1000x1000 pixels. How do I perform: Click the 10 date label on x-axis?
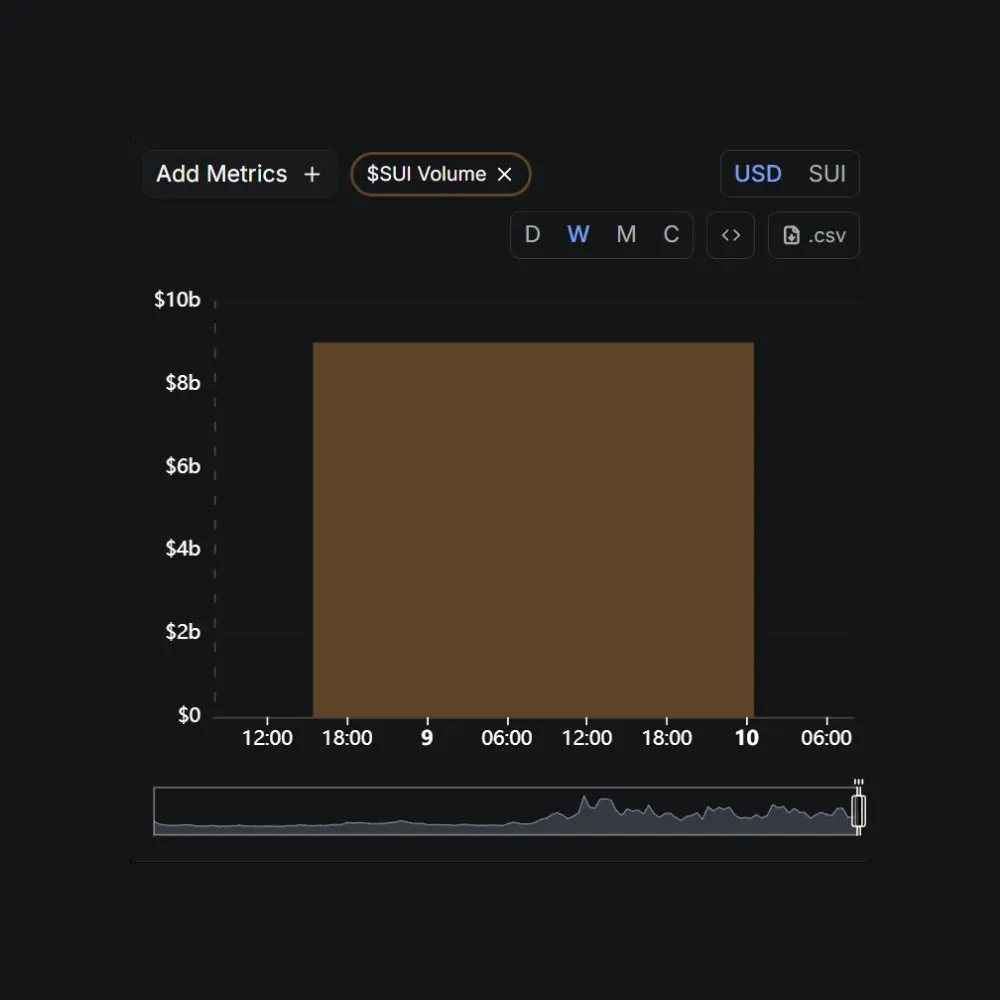click(747, 738)
